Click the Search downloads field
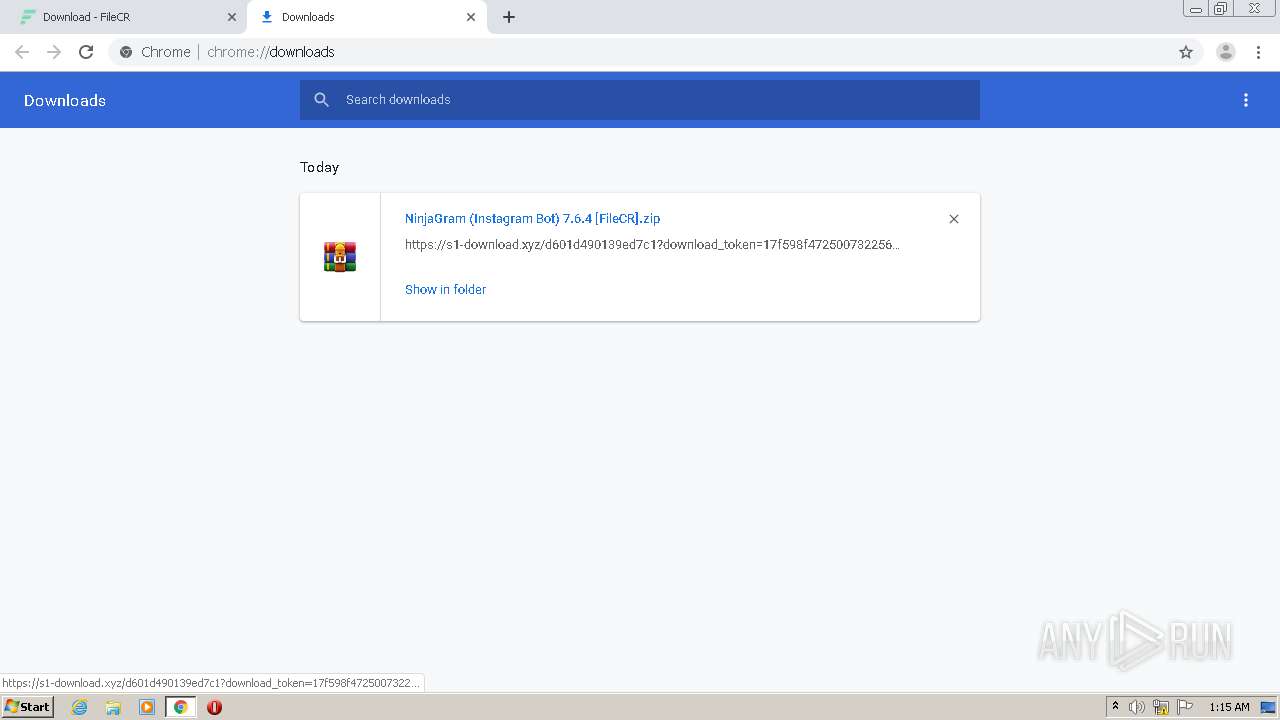 (640, 100)
